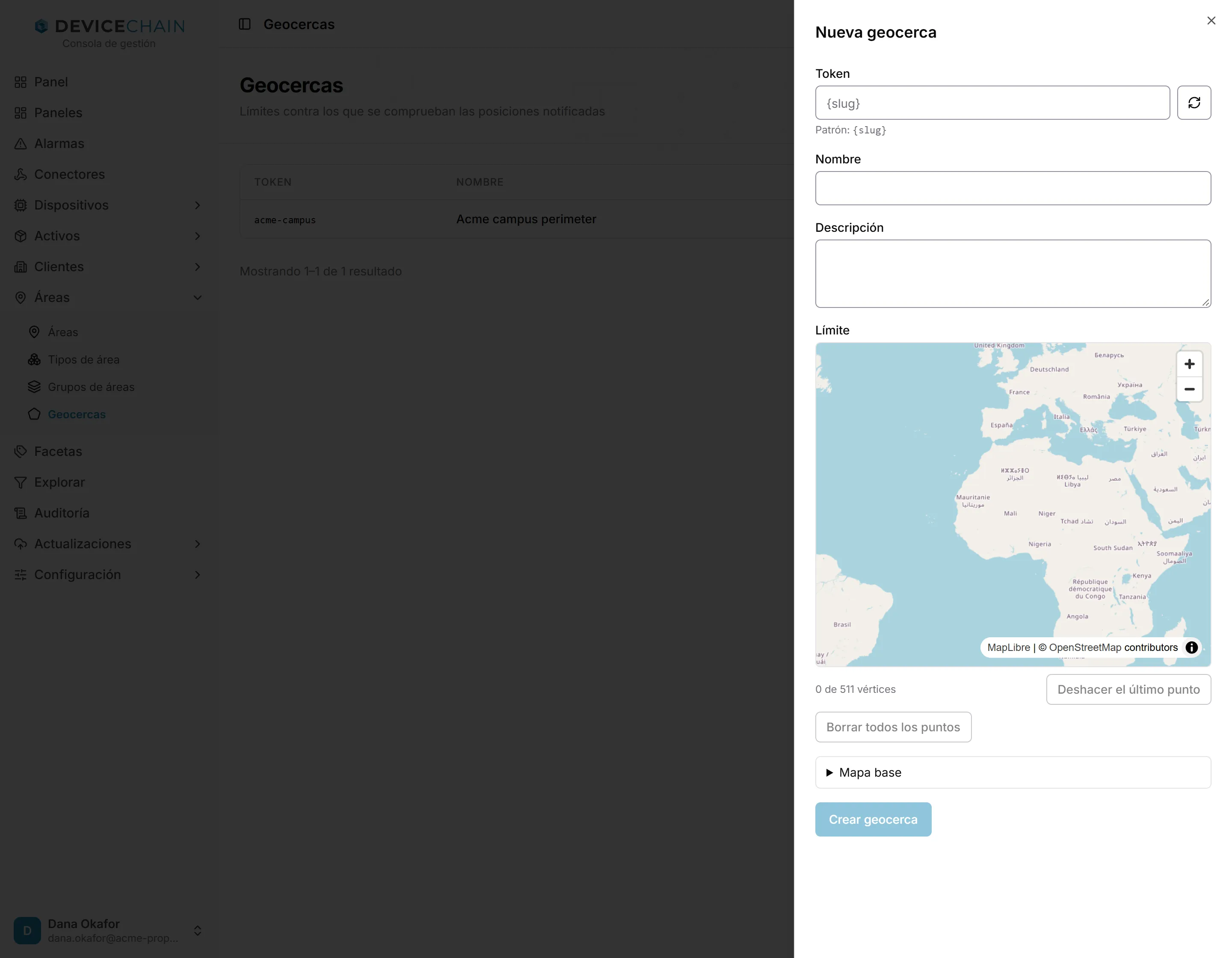This screenshot has height=958, width=1232.
Task: Expand the Configuración chevron
Action: [x=198, y=574]
